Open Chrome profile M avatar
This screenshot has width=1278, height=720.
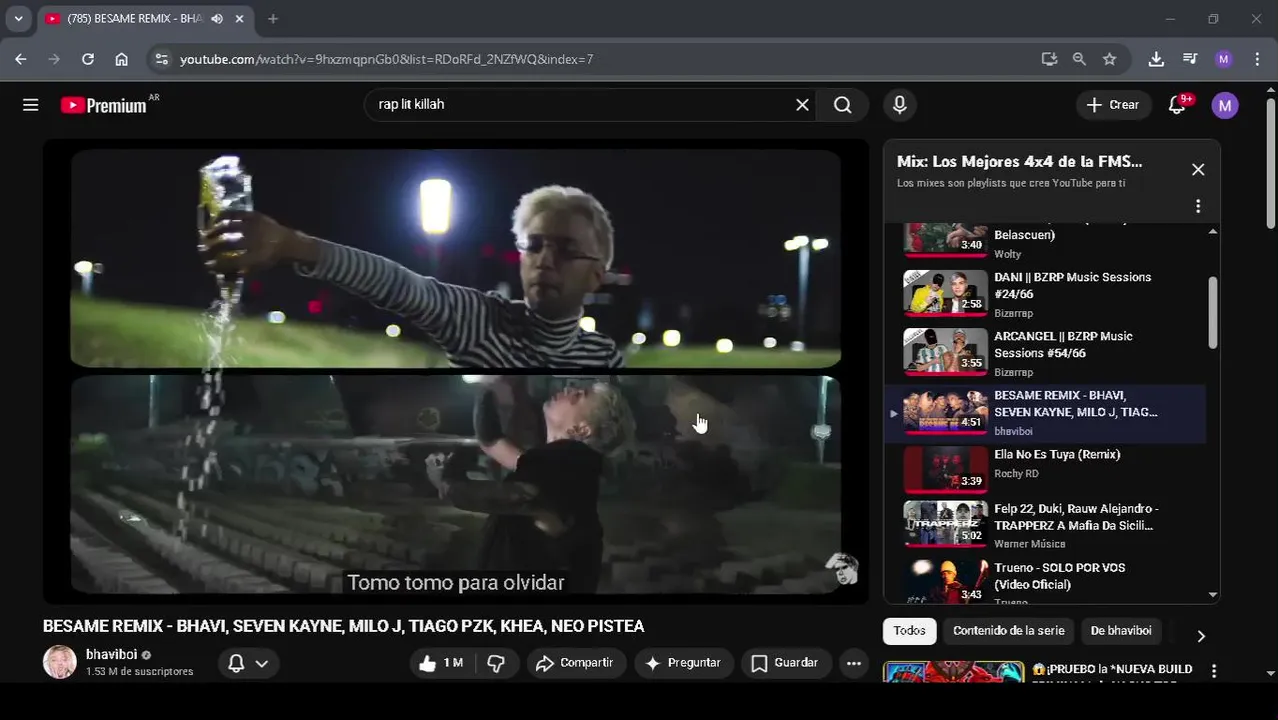click(1224, 59)
